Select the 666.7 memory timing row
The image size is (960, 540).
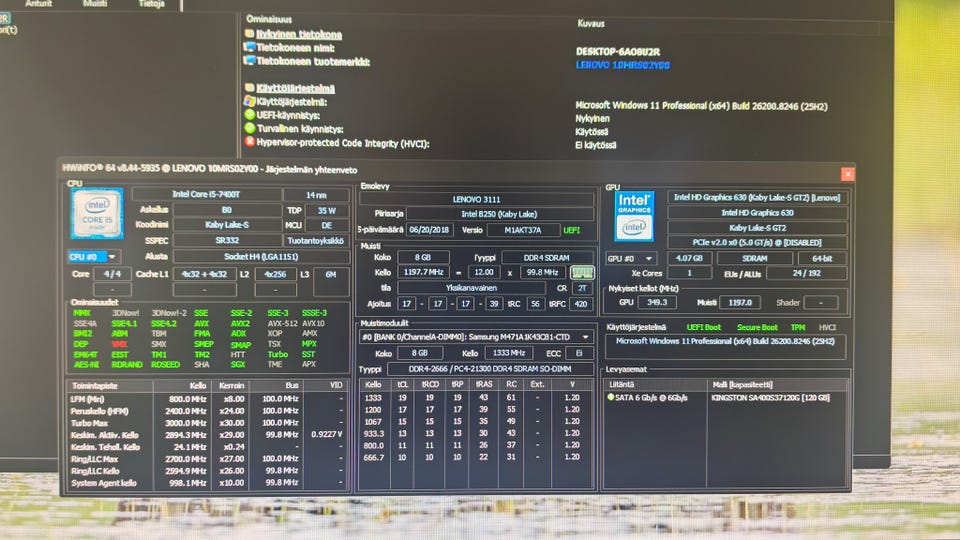point(476,457)
